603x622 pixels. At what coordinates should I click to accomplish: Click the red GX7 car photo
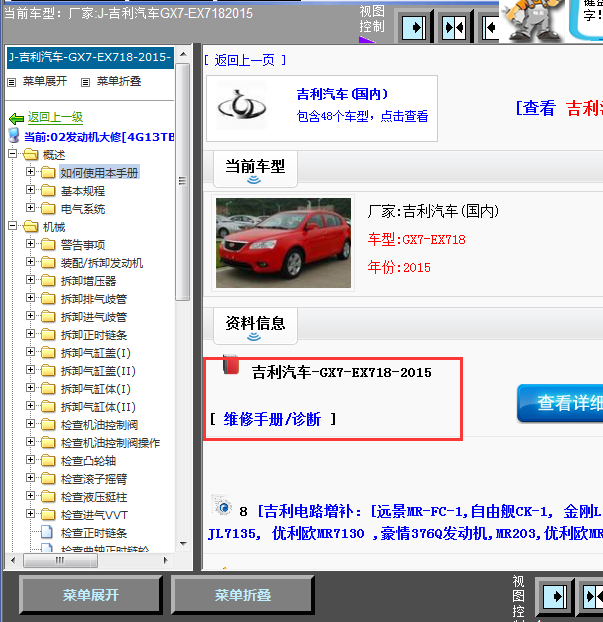click(x=283, y=243)
